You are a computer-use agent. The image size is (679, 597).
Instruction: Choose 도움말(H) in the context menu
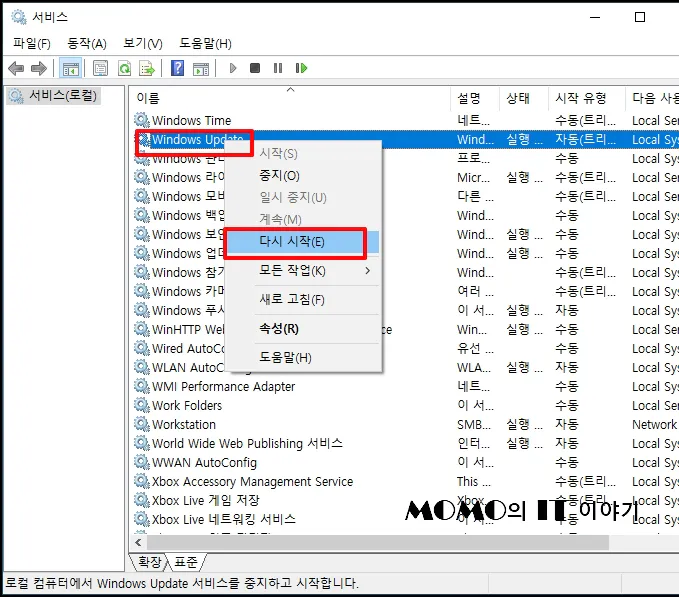click(302, 358)
